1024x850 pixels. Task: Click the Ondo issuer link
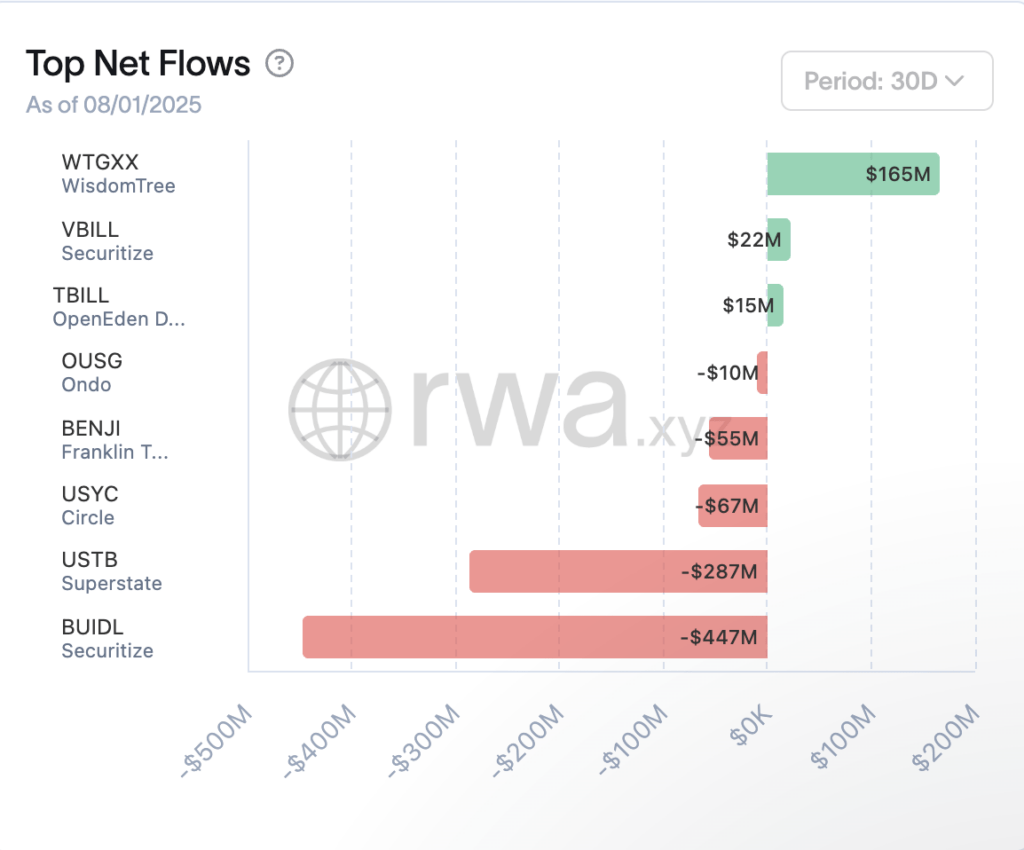click(x=85, y=384)
